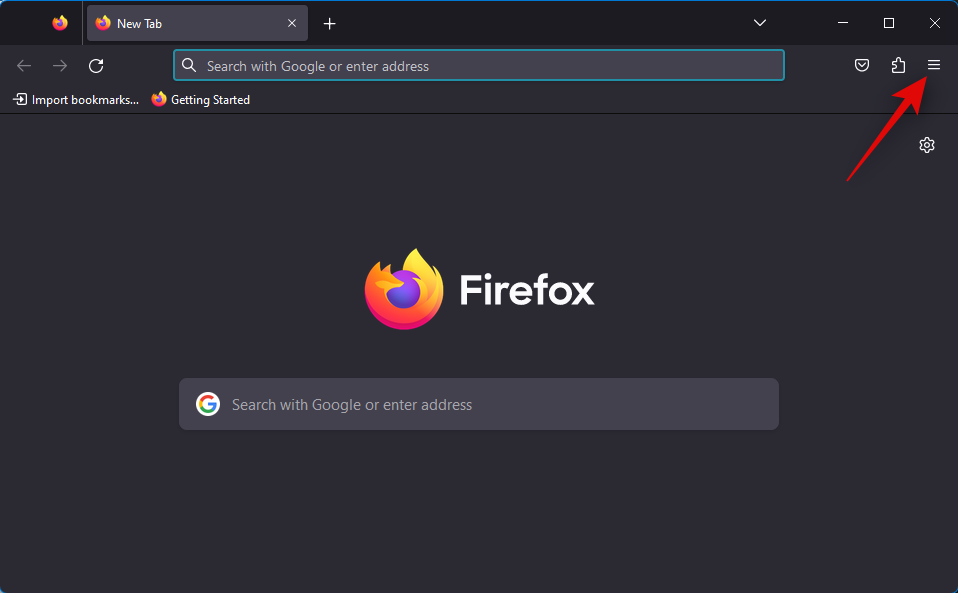Close the Firefox window

pos(935,23)
